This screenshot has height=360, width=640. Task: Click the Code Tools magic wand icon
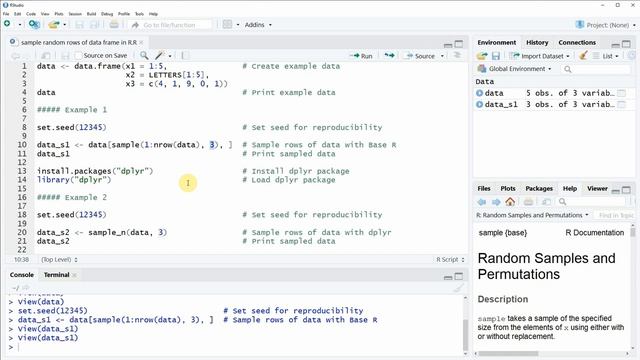160,55
